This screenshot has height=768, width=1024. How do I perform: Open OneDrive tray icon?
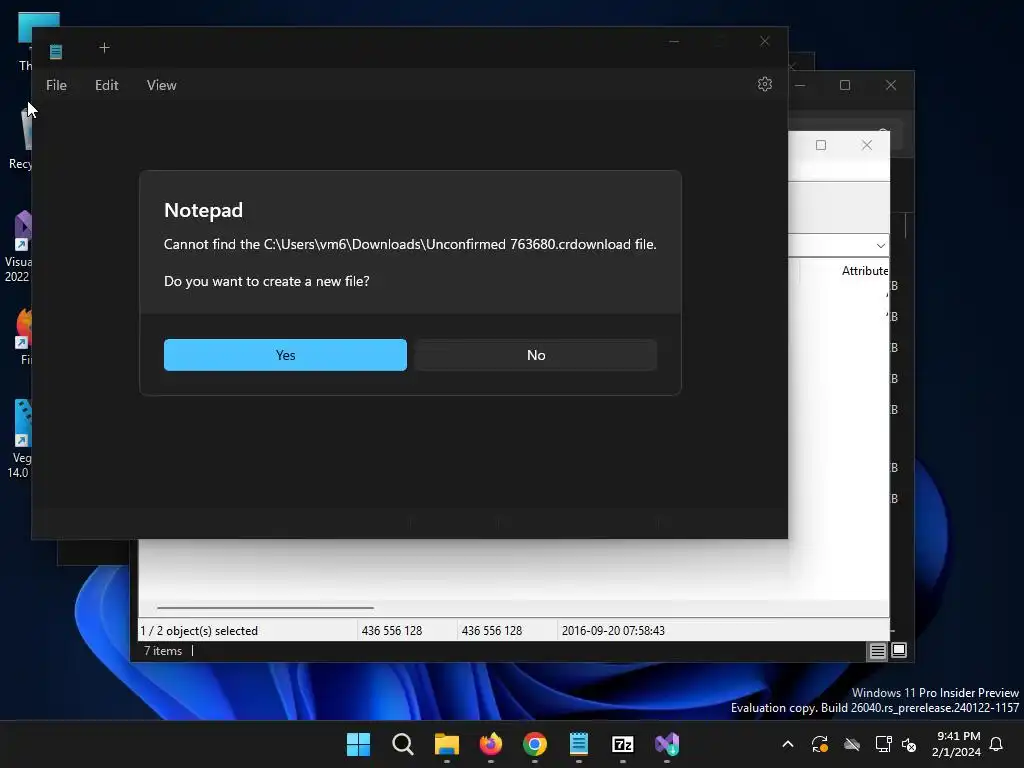click(852, 744)
